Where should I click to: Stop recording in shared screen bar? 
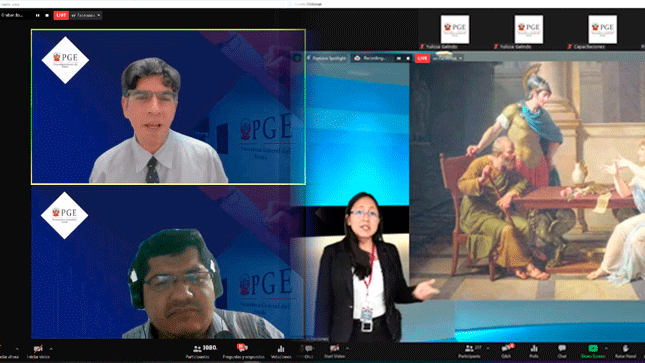(x=408, y=58)
